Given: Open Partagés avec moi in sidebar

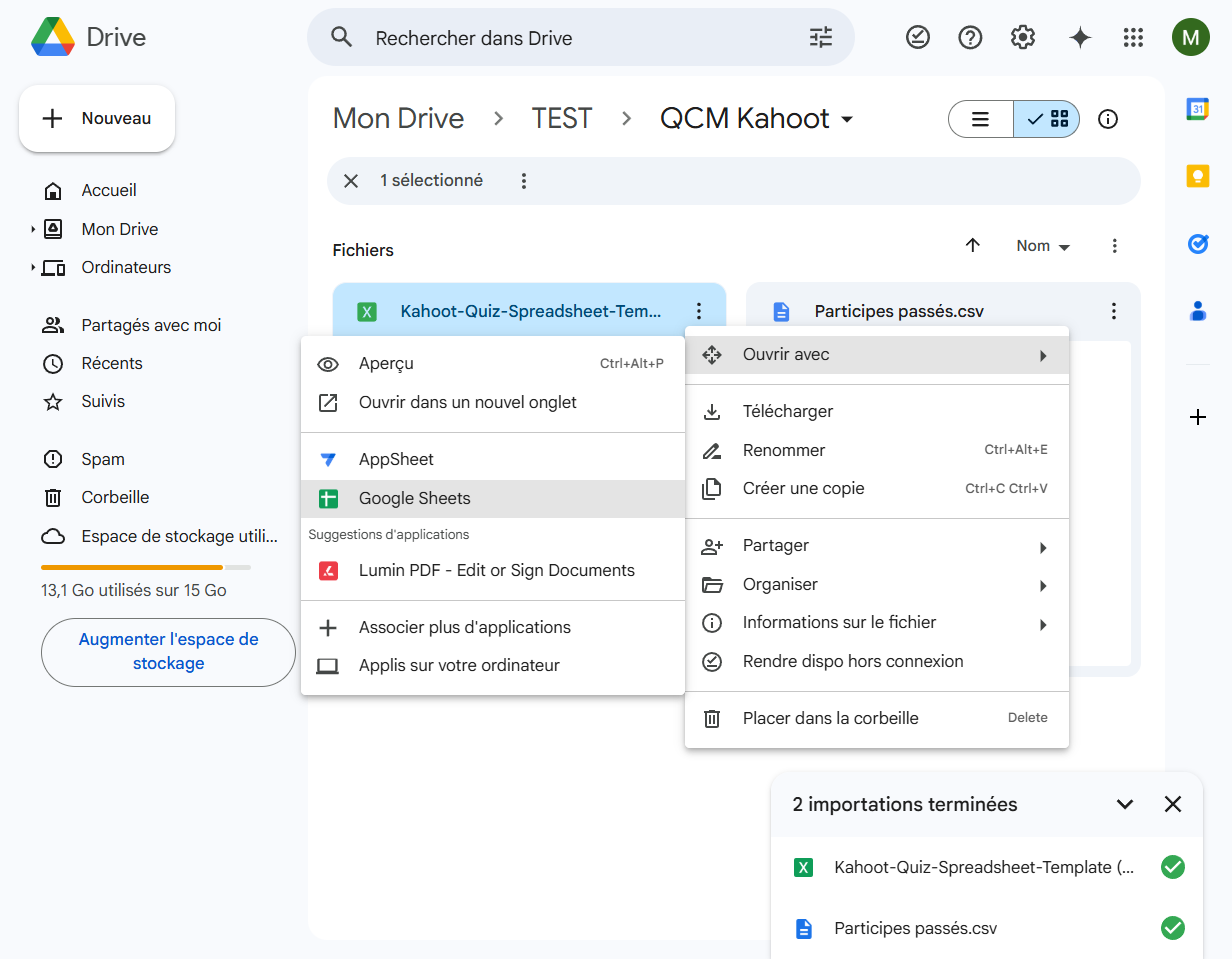Looking at the screenshot, I should click(150, 325).
